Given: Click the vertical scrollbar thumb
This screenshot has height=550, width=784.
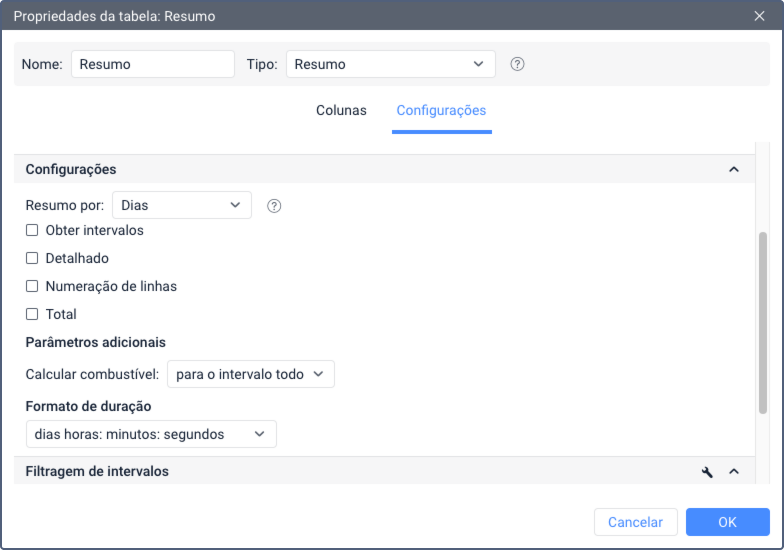Looking at the screenshot, I should click(763, 320).
